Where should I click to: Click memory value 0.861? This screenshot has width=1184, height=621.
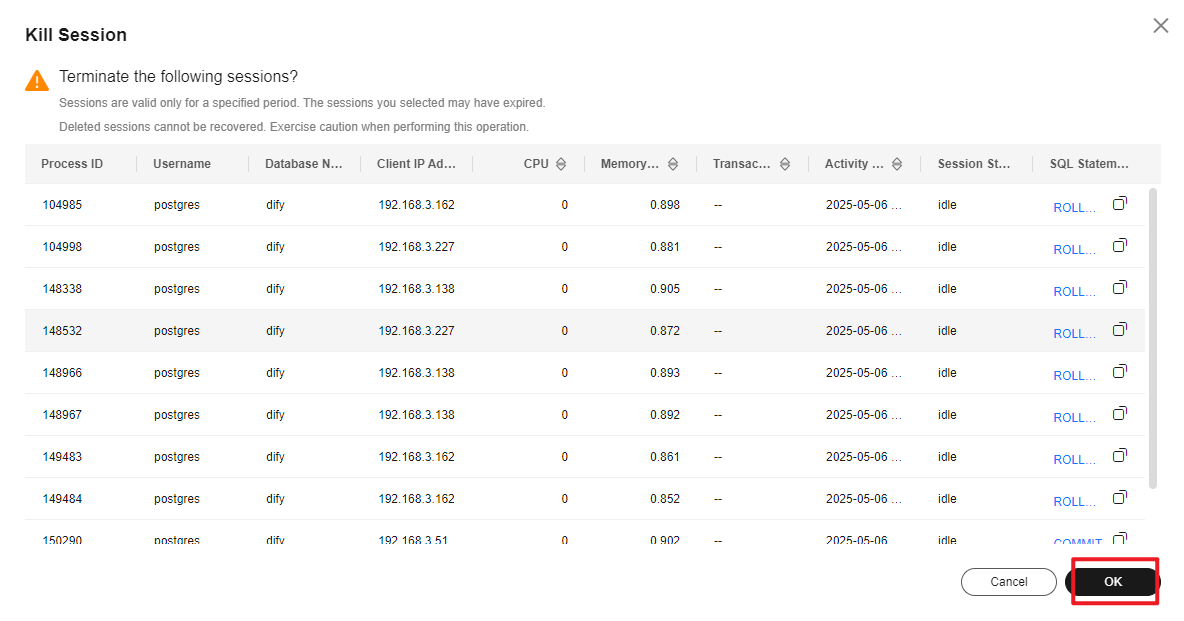pyautogui.click(x=664, y=457)
